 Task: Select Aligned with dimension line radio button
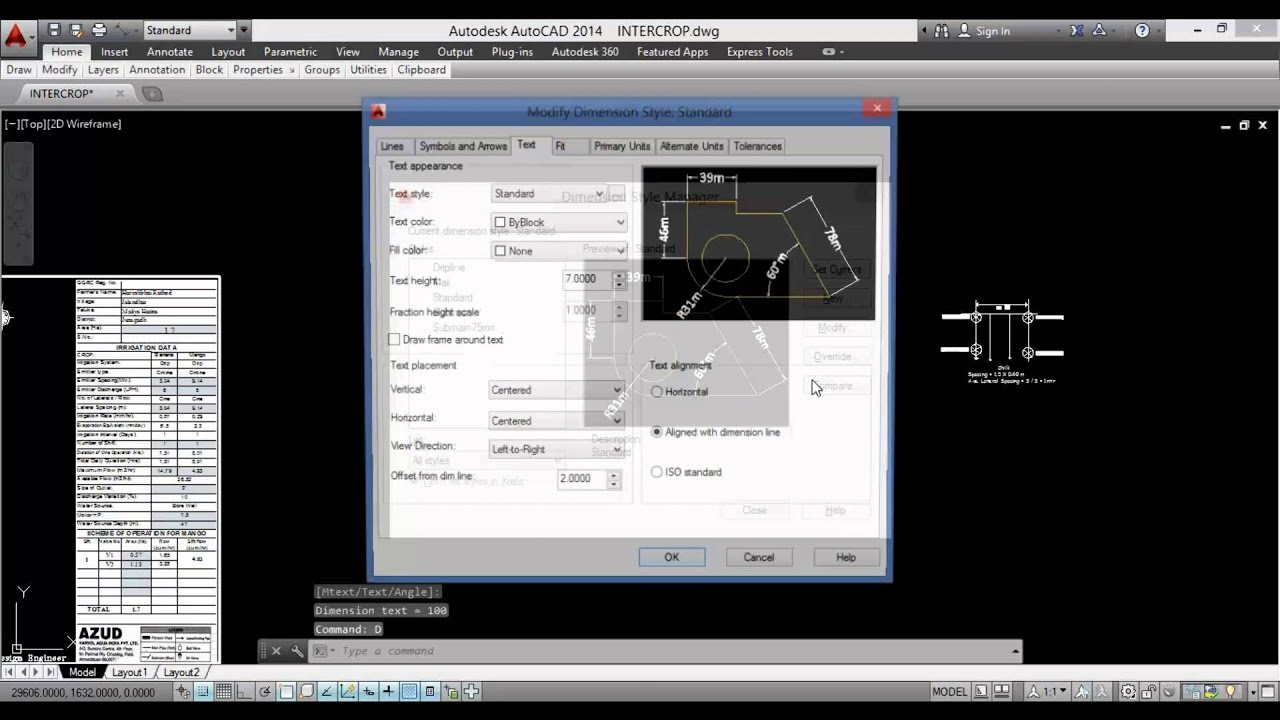click(657, 432)
